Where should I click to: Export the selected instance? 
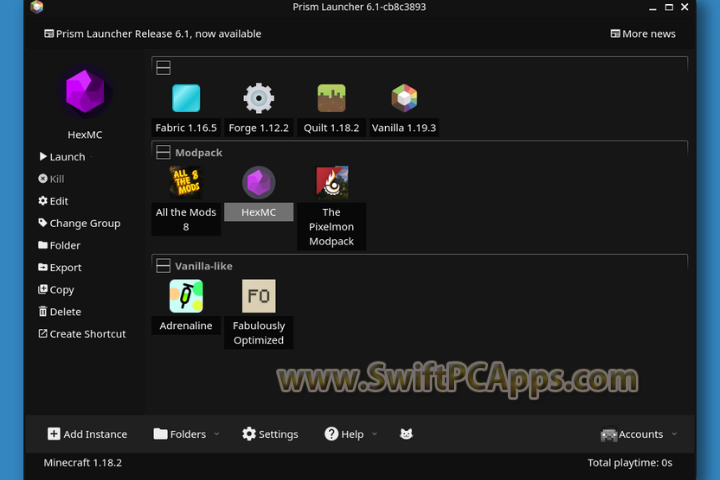[x=60, y=267]
